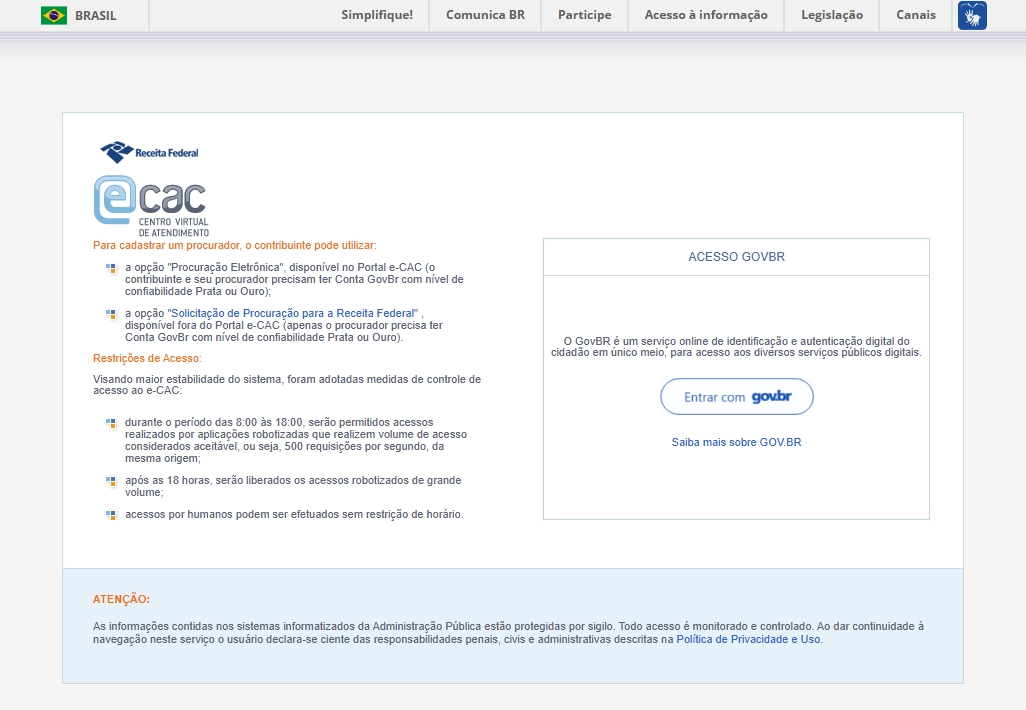Image resolution: width=1026 pixels, height=710 pixels.
Task: Open Saiba mais sobre GOV.BR link
Action: 736,442
